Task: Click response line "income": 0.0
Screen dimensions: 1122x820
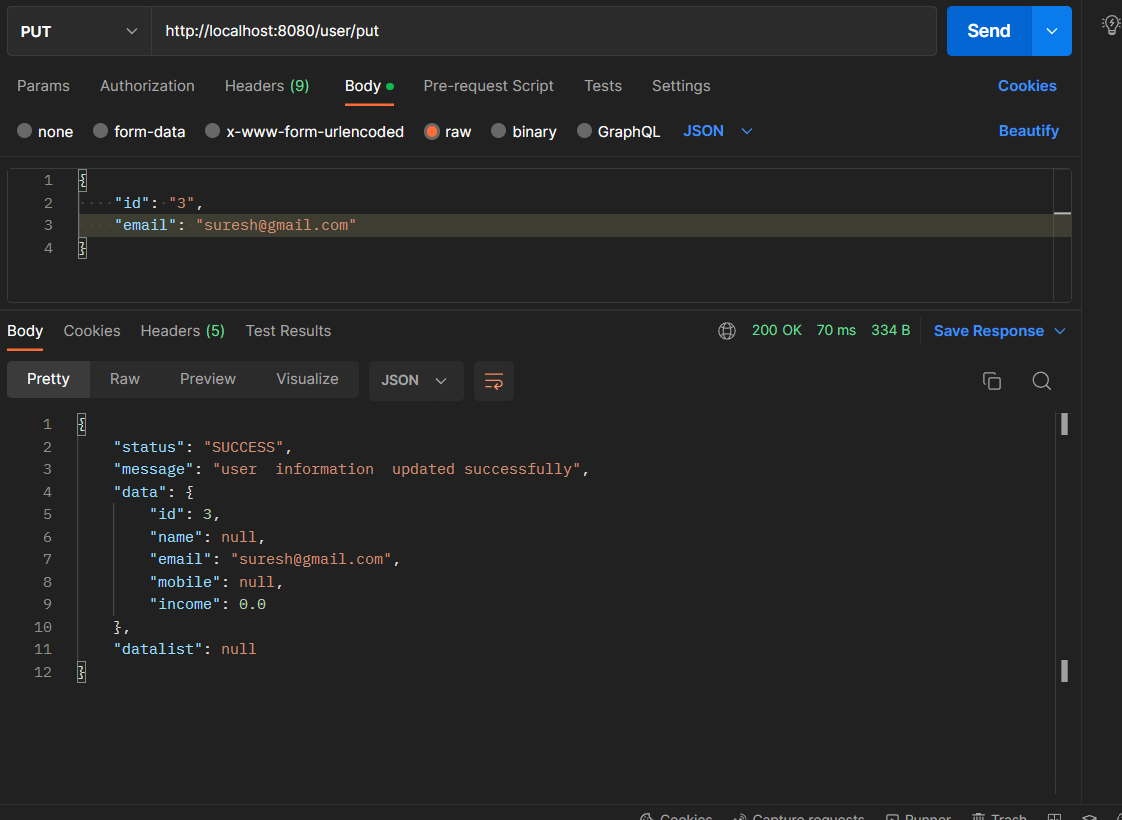Action: coord(208,605)
